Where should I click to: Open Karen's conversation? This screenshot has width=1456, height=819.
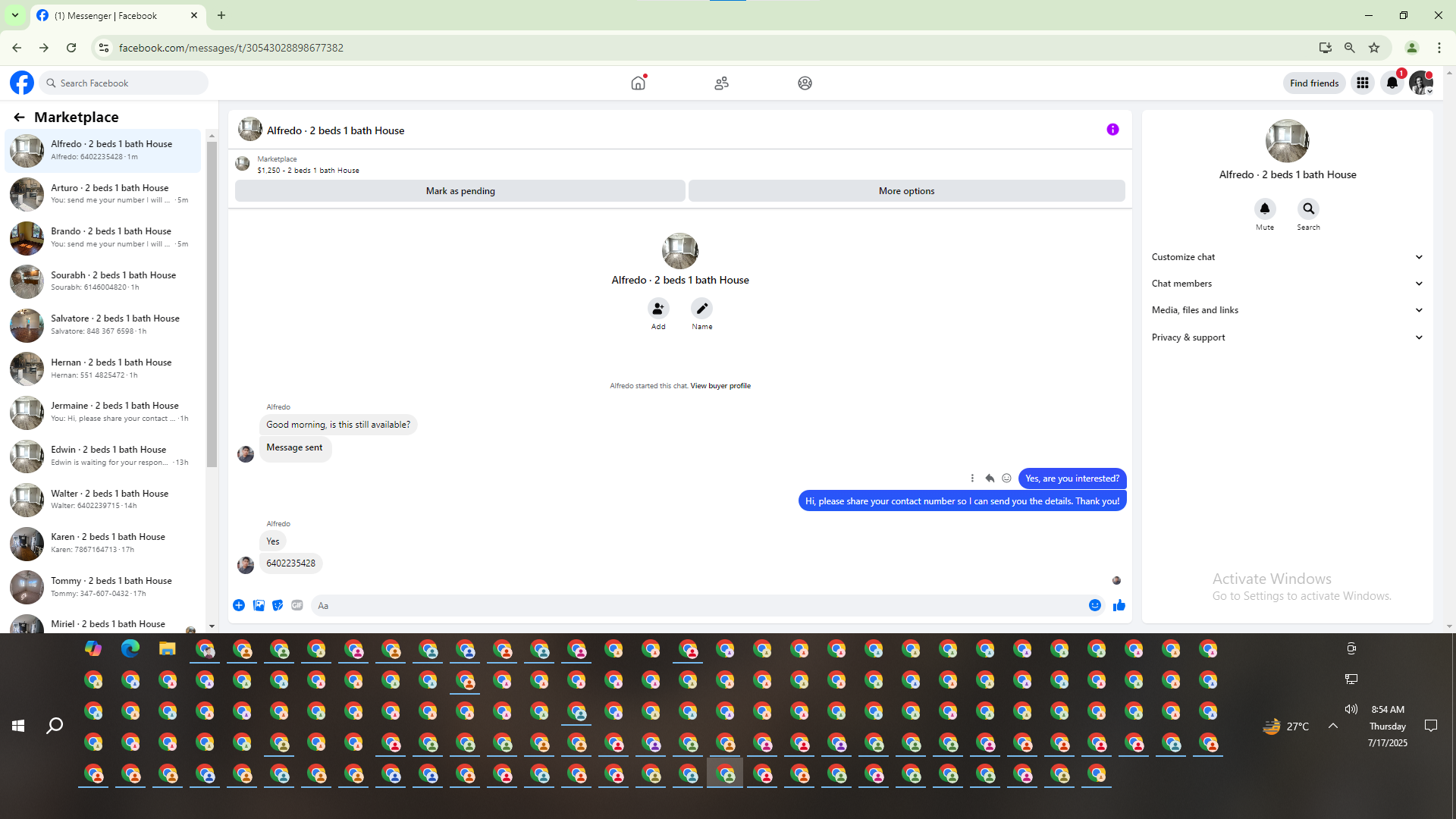[103, 543]
